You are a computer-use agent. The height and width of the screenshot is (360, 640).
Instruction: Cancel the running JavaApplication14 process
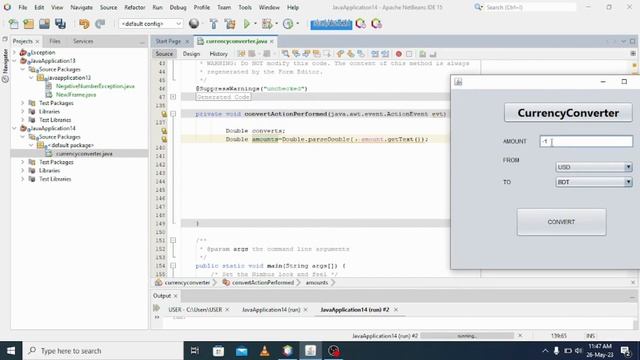click(520, 336)
